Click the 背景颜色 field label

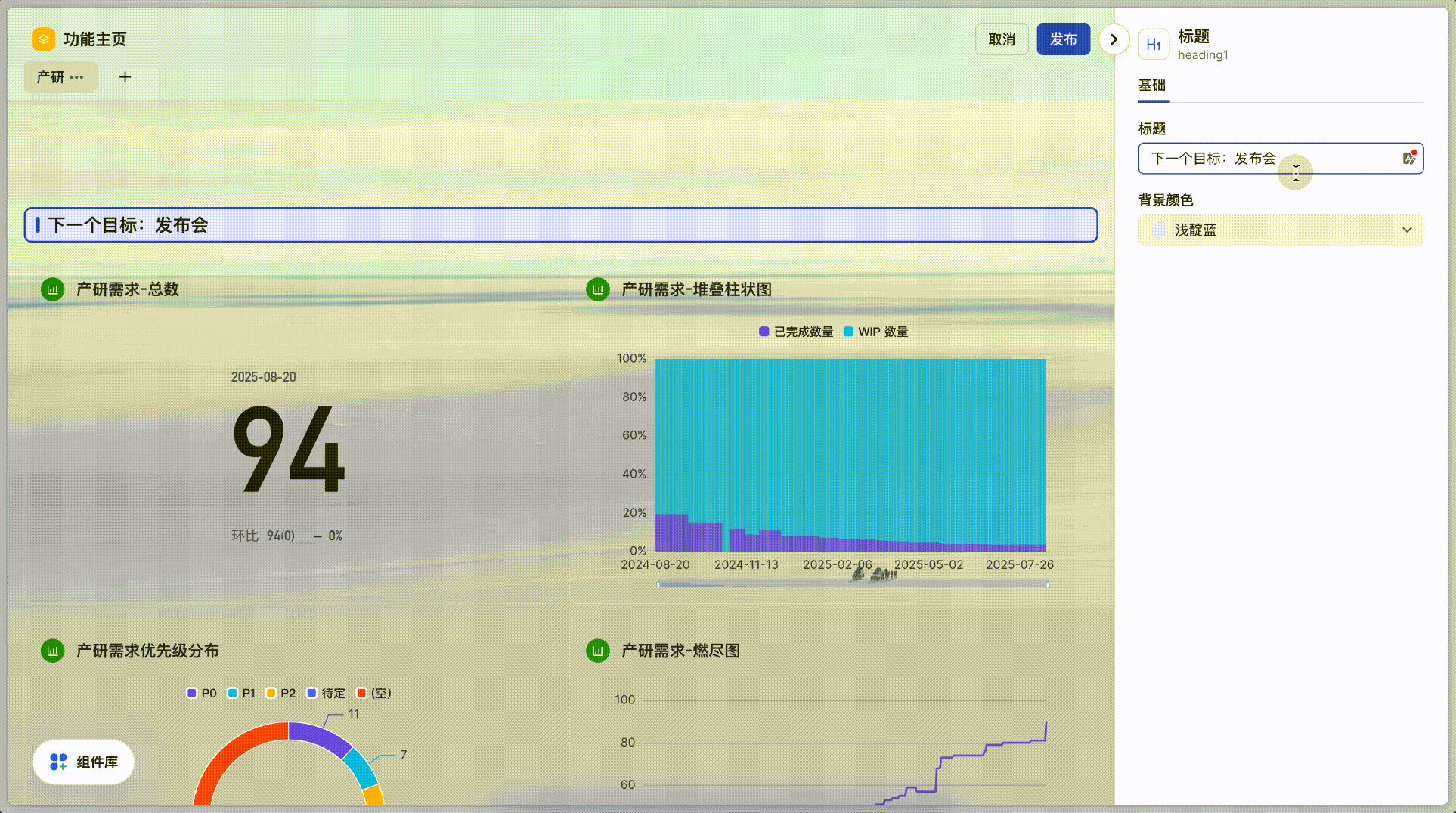pos(1166,200)
